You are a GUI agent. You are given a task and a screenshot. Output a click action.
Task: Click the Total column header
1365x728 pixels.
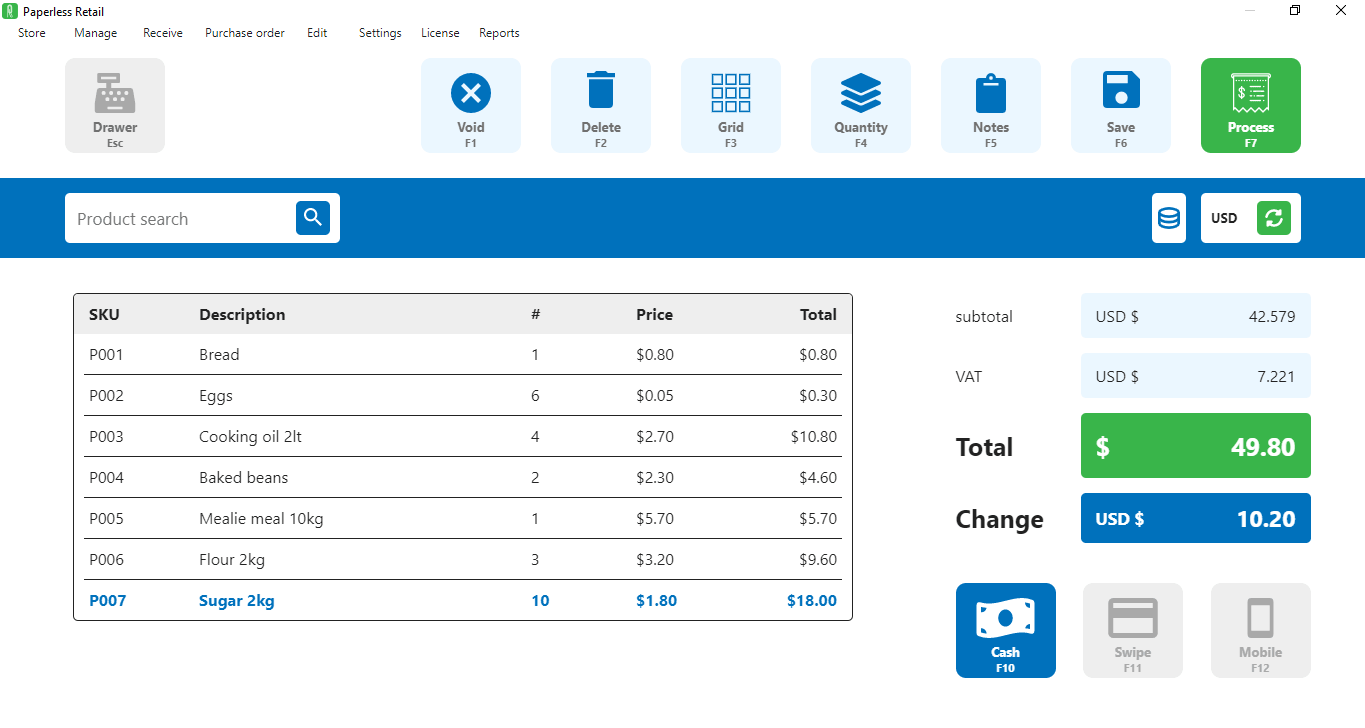(x=818, y=314)
